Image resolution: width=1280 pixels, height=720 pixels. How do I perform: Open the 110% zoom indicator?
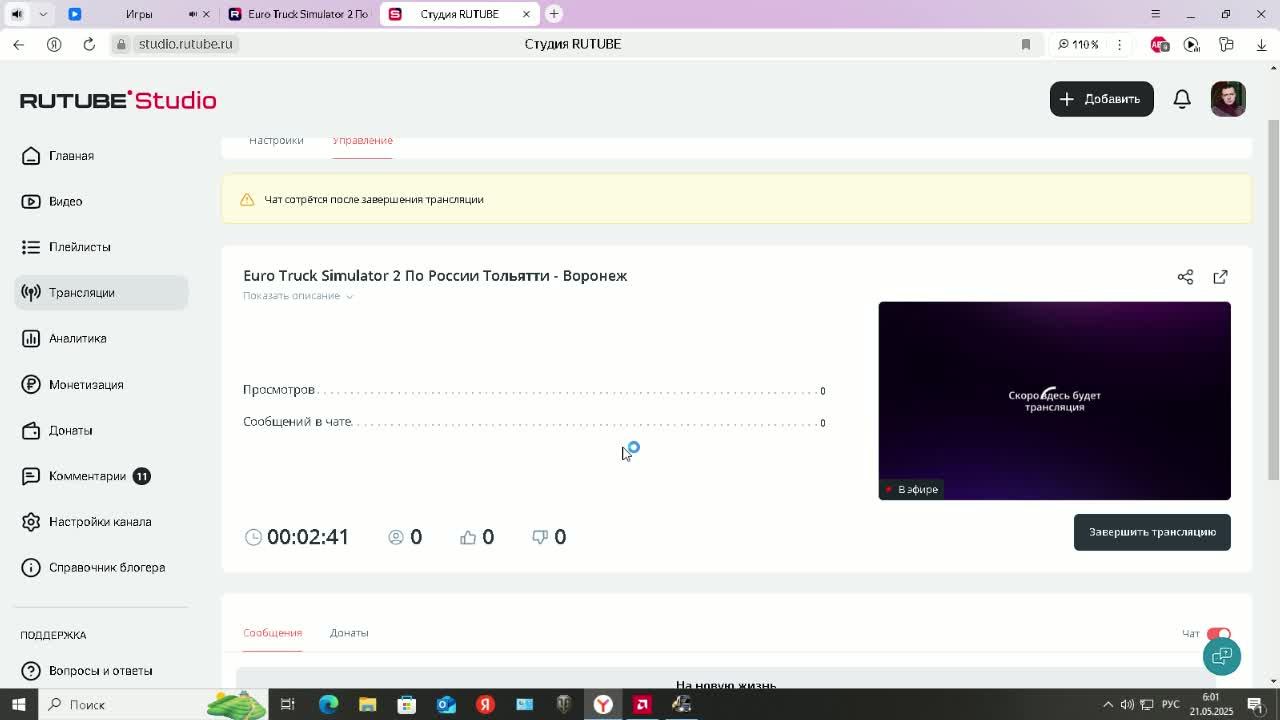(1078, 44)
